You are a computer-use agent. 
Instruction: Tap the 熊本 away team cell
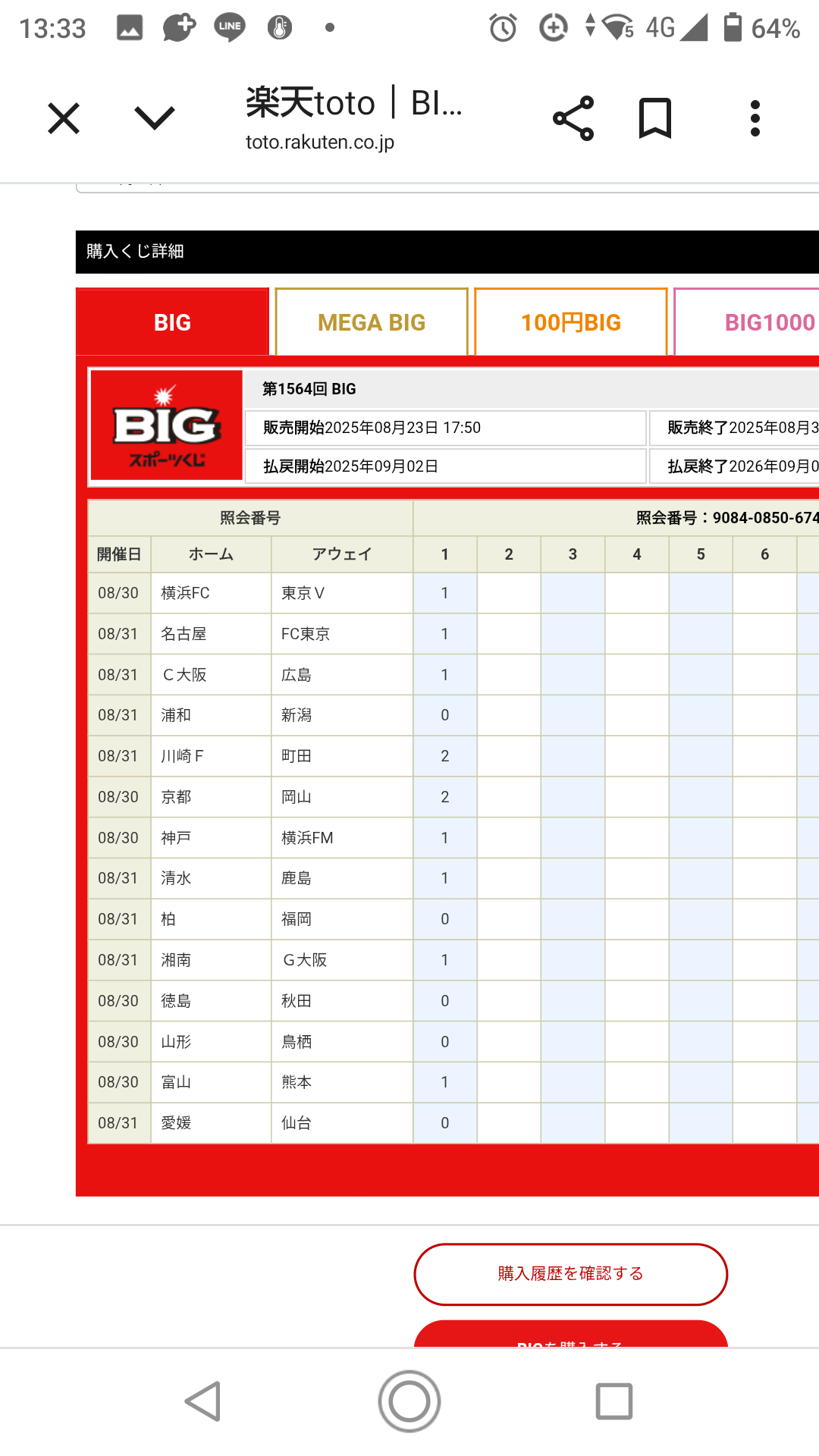342,1082
